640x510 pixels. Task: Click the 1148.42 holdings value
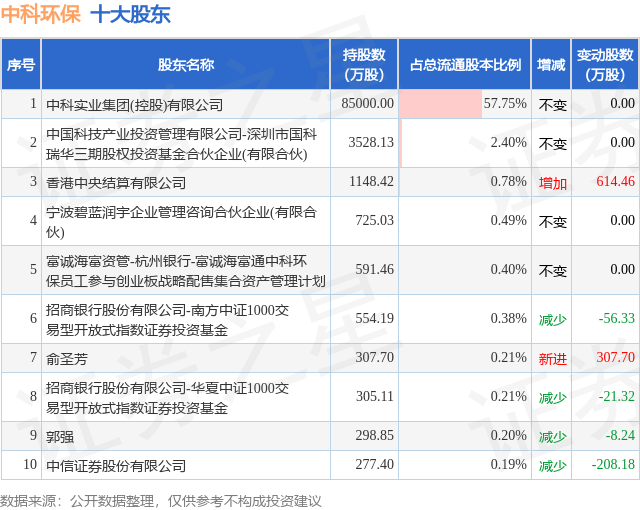click(x=371, y=181)
